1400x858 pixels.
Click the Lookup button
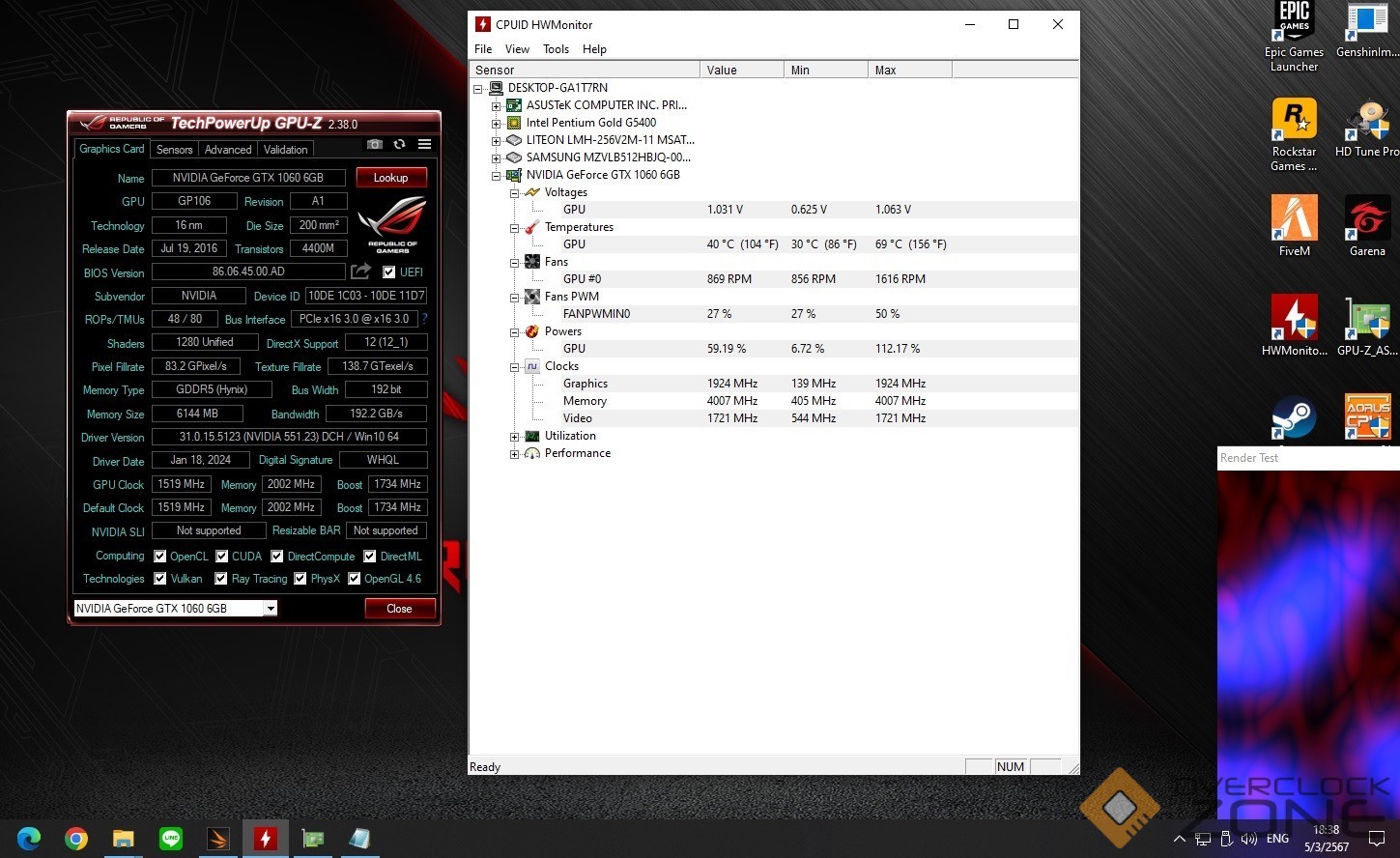click(391, 178)
